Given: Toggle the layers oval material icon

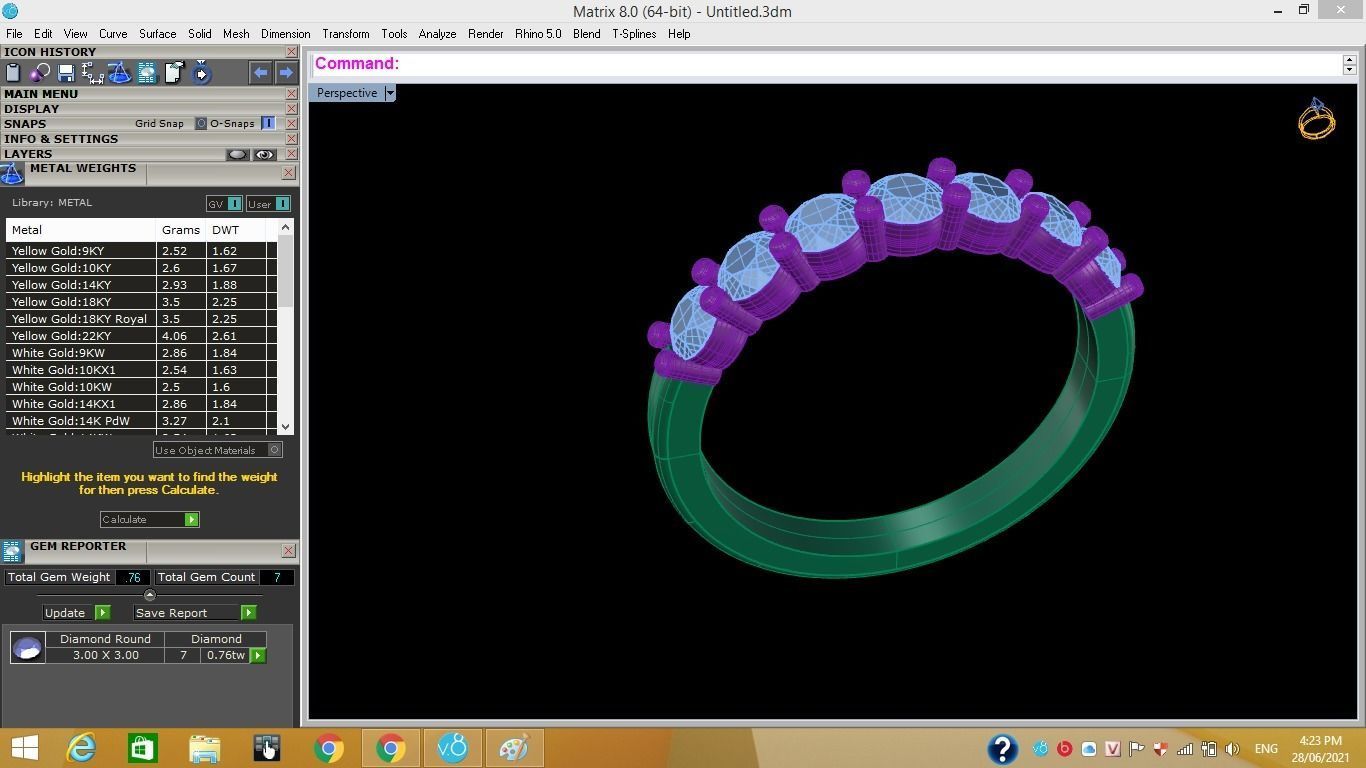Looking at the screenshot, I should pos(237,155).
